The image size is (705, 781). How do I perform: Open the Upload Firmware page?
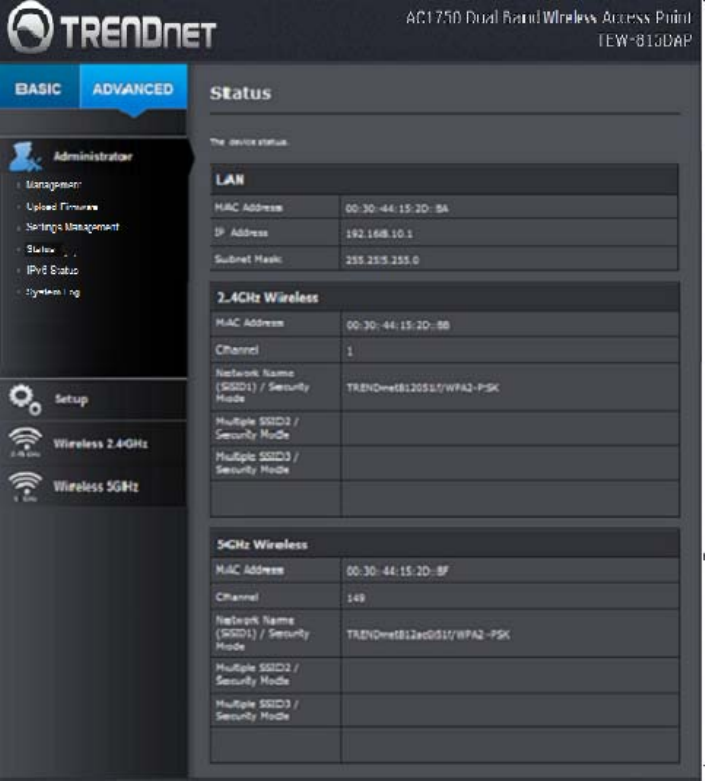(x=62, y=207)
